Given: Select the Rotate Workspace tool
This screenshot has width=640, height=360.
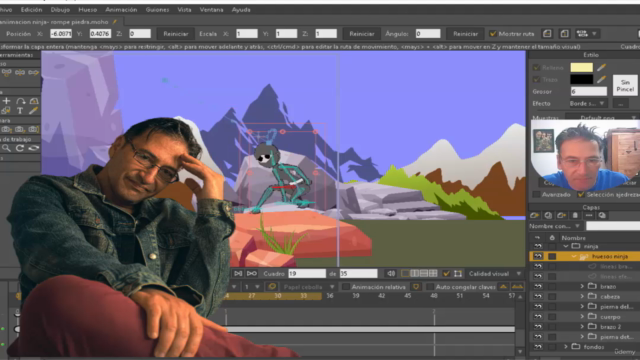Looking at the screenshot, I should tap(20, 148).
